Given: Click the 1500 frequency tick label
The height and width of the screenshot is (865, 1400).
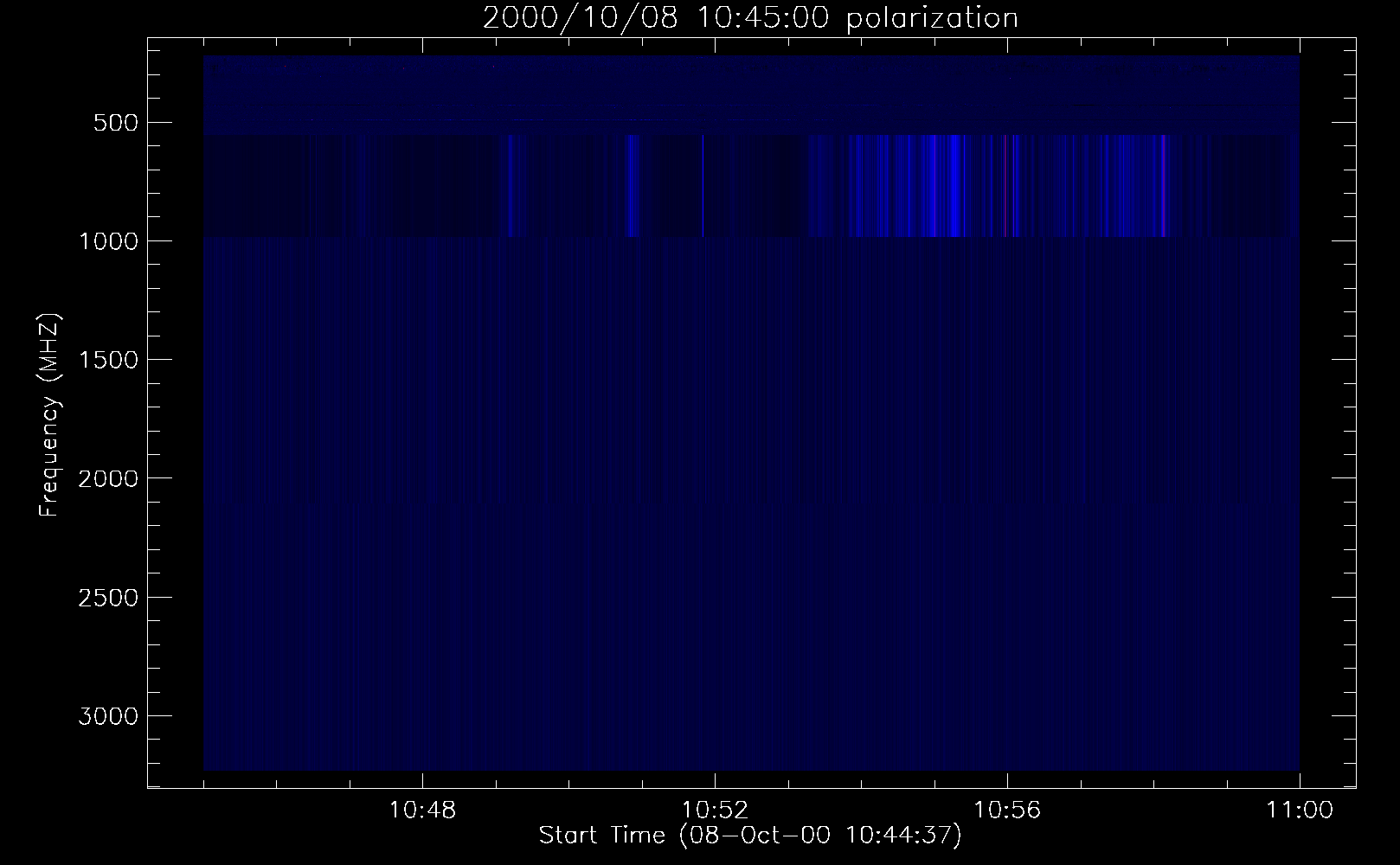Looking at the screenshot, I should click(108, 360).
